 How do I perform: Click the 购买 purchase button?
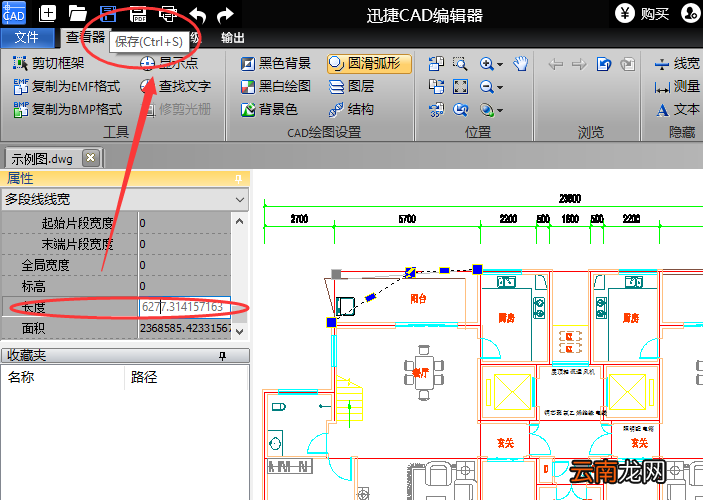pyautogui.click(x=642, y=13)
